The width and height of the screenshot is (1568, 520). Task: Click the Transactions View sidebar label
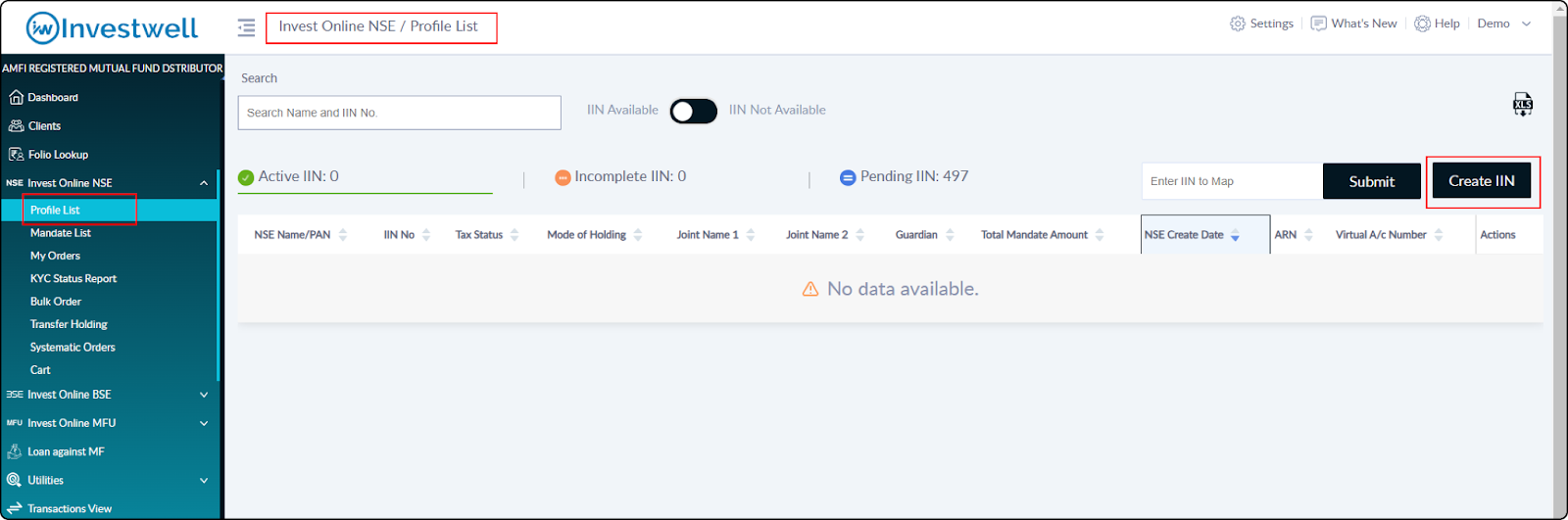pos(70,509)
